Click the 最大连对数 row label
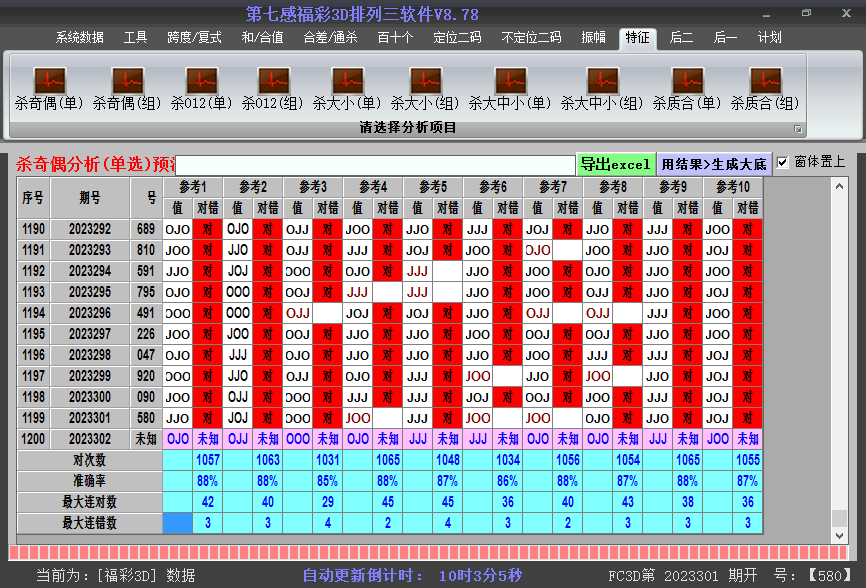 89,502
